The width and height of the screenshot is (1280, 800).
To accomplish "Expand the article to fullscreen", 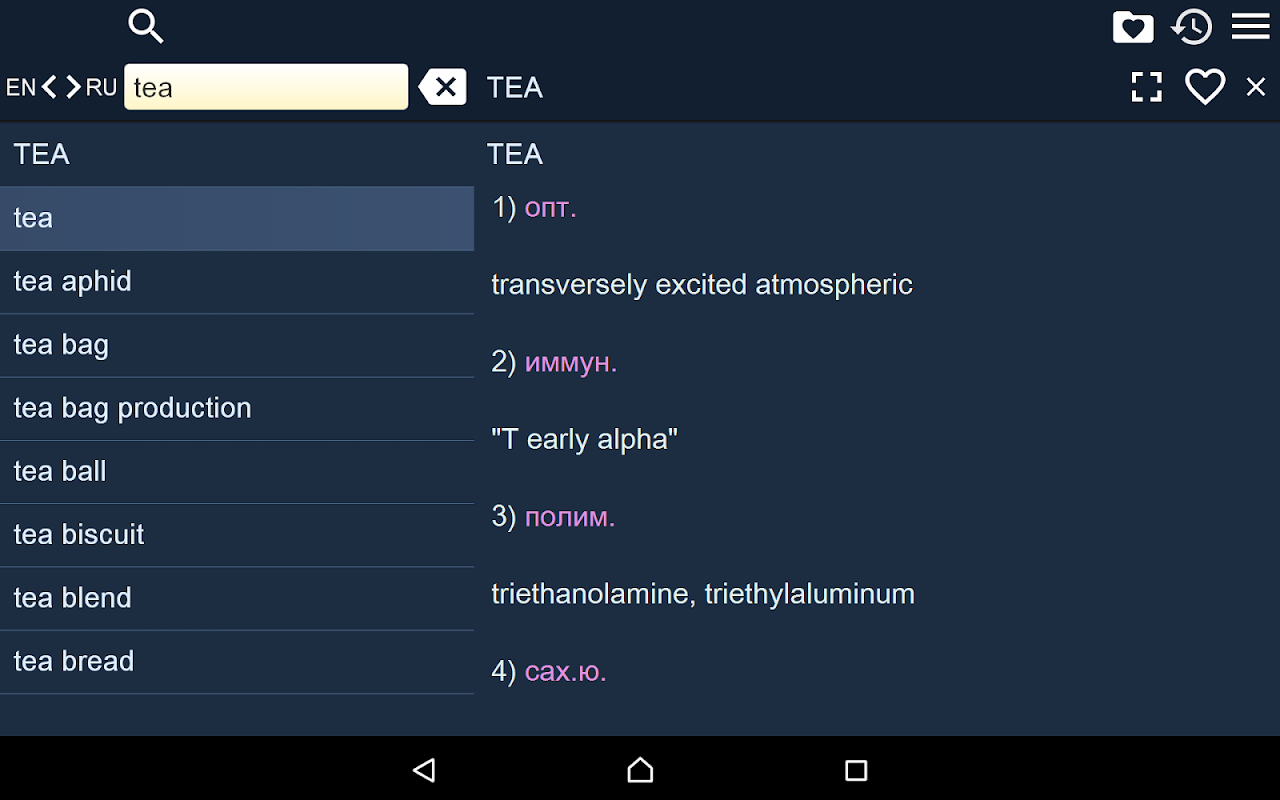I will [1147, 87].
